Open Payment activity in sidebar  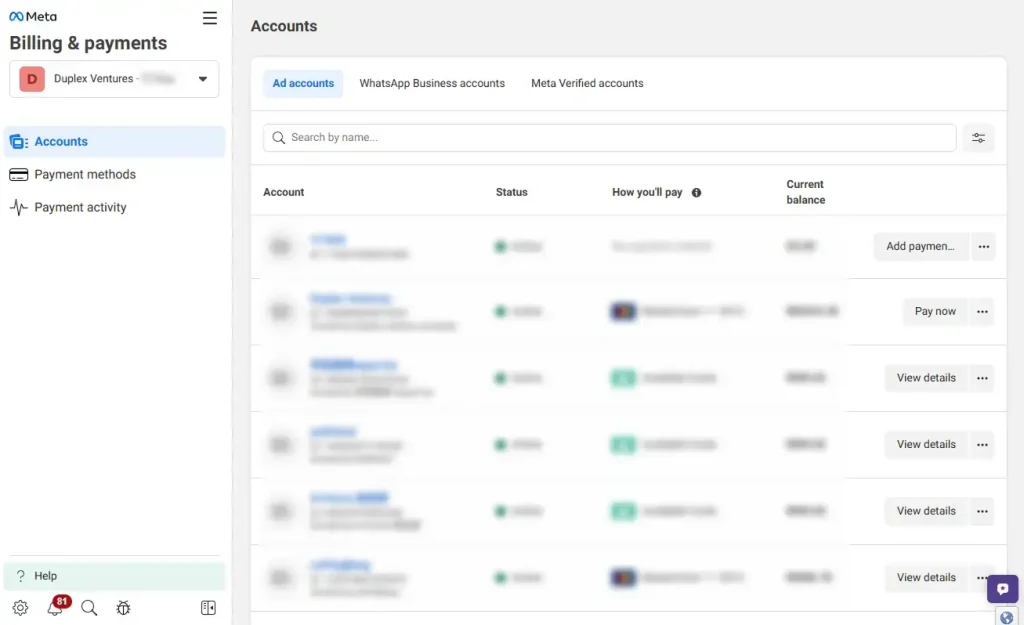coord(80,208)
